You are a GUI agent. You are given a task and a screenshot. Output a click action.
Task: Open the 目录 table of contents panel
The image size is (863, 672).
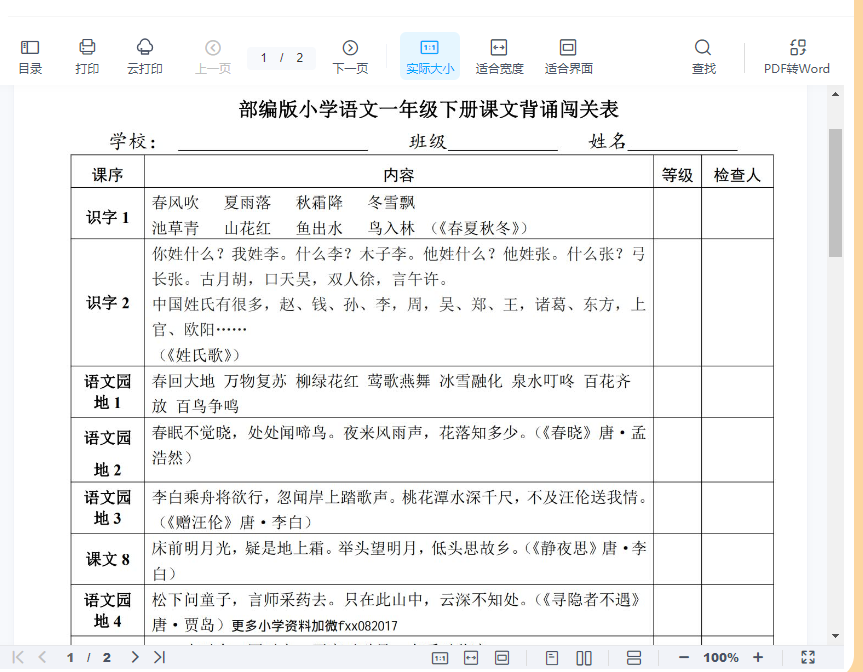click(30, 56)
